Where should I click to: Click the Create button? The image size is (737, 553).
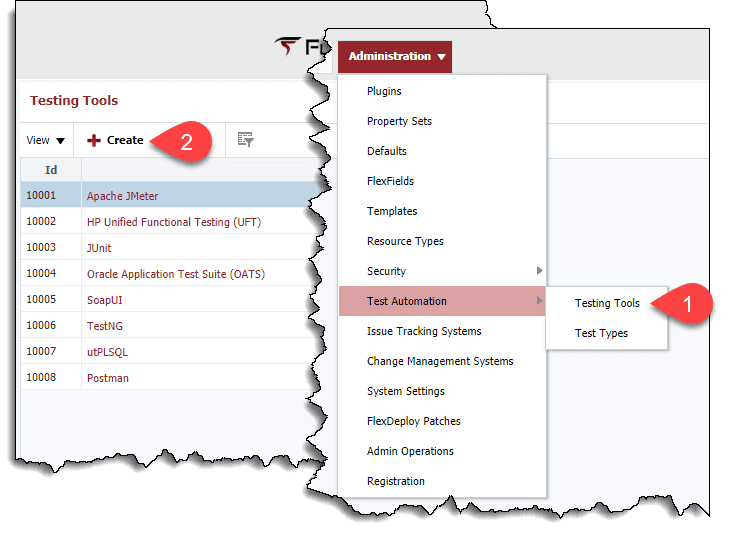tap(115, 140)
